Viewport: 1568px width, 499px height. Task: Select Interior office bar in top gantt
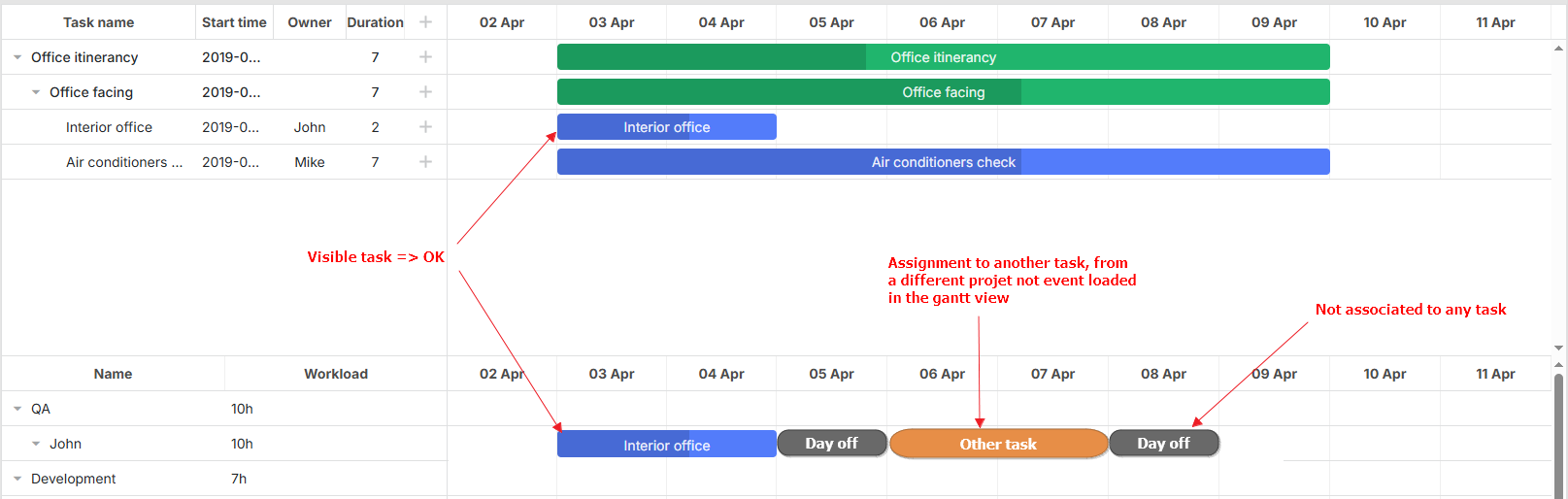pos(667,127)
